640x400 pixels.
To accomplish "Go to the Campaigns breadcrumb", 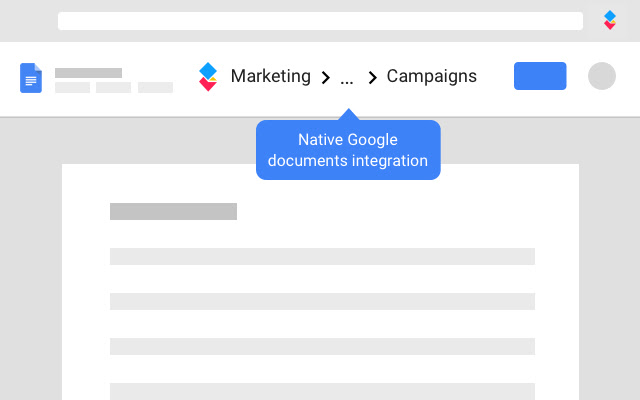I will click(x=431, y=76).
